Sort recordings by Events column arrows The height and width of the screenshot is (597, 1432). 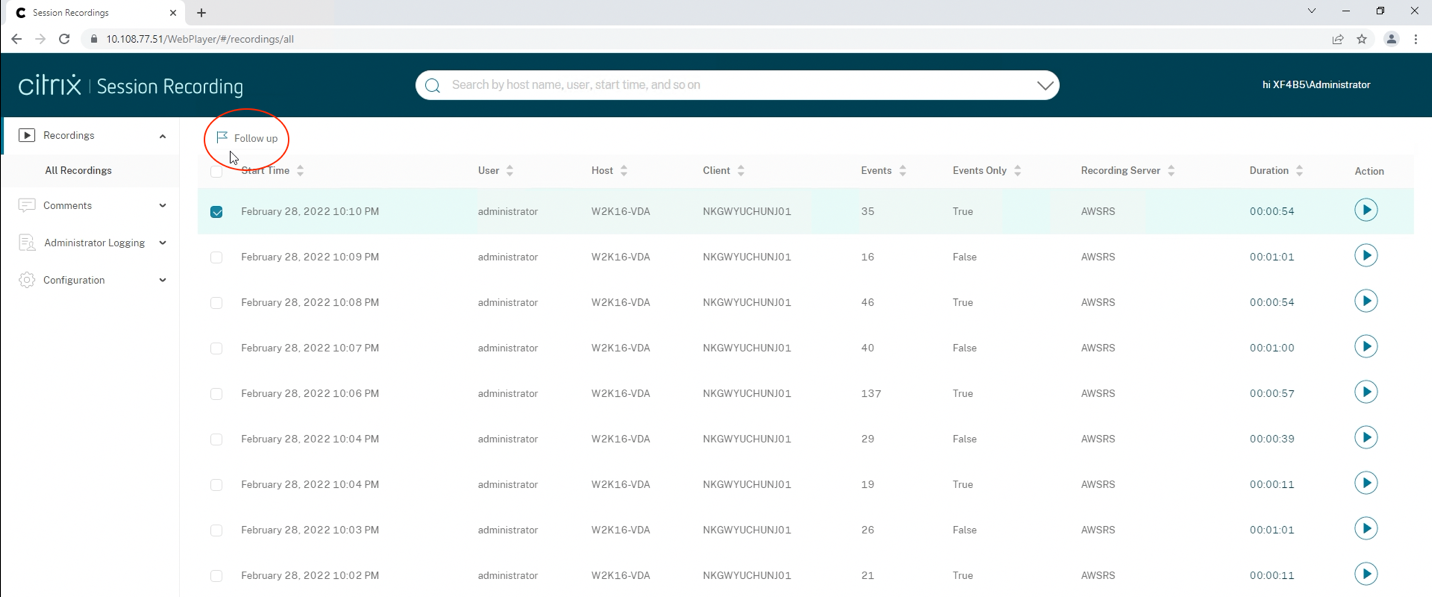902,171
